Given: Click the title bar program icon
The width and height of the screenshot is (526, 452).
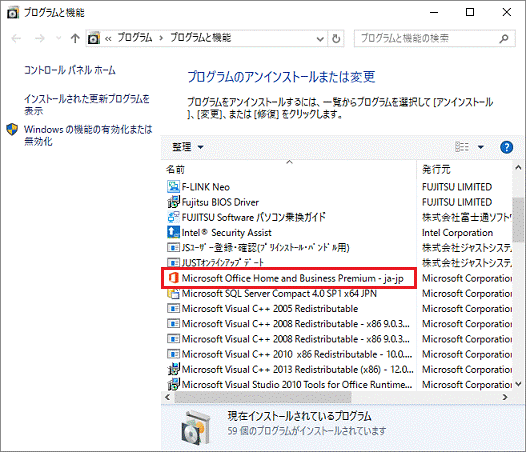Looking at the screenshot, I should point(13,13).
